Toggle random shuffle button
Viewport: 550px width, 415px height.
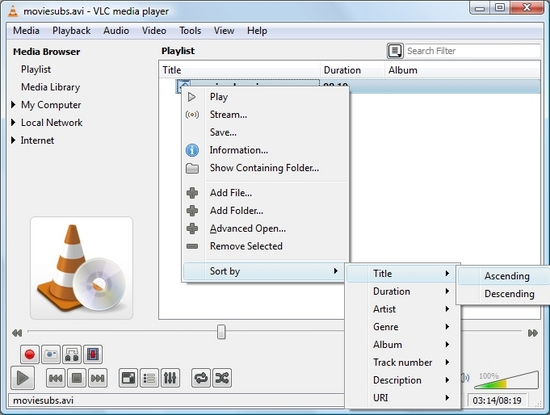(x=222, y=378)
